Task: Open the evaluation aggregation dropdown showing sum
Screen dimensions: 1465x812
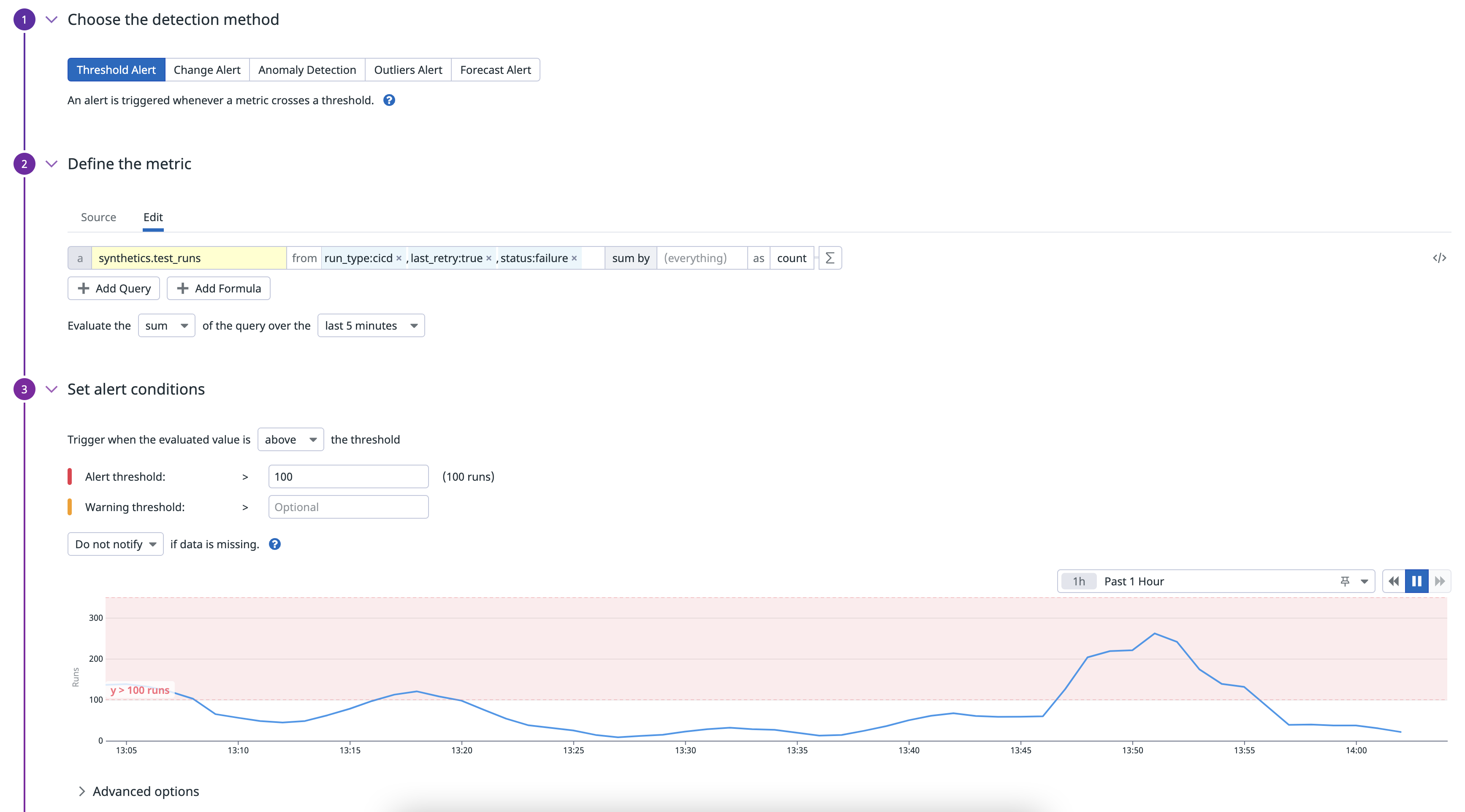Action: pos(166,325)
